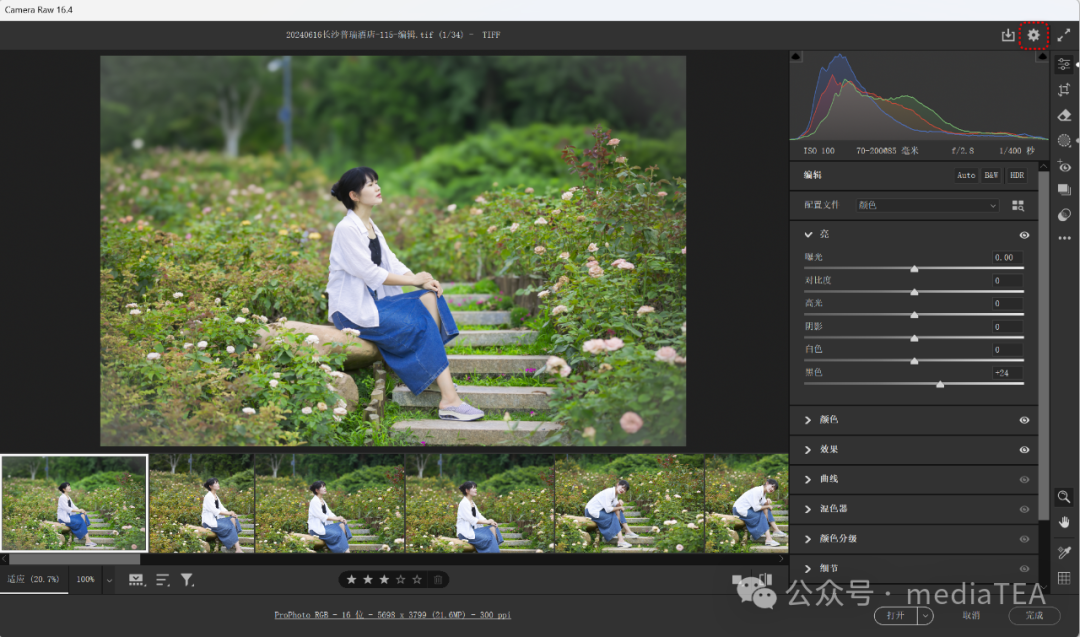Image resolution: width=1080 pixels, height=637 pixels.
Task: Click the 完成 done button
Action: (1034, 615)
